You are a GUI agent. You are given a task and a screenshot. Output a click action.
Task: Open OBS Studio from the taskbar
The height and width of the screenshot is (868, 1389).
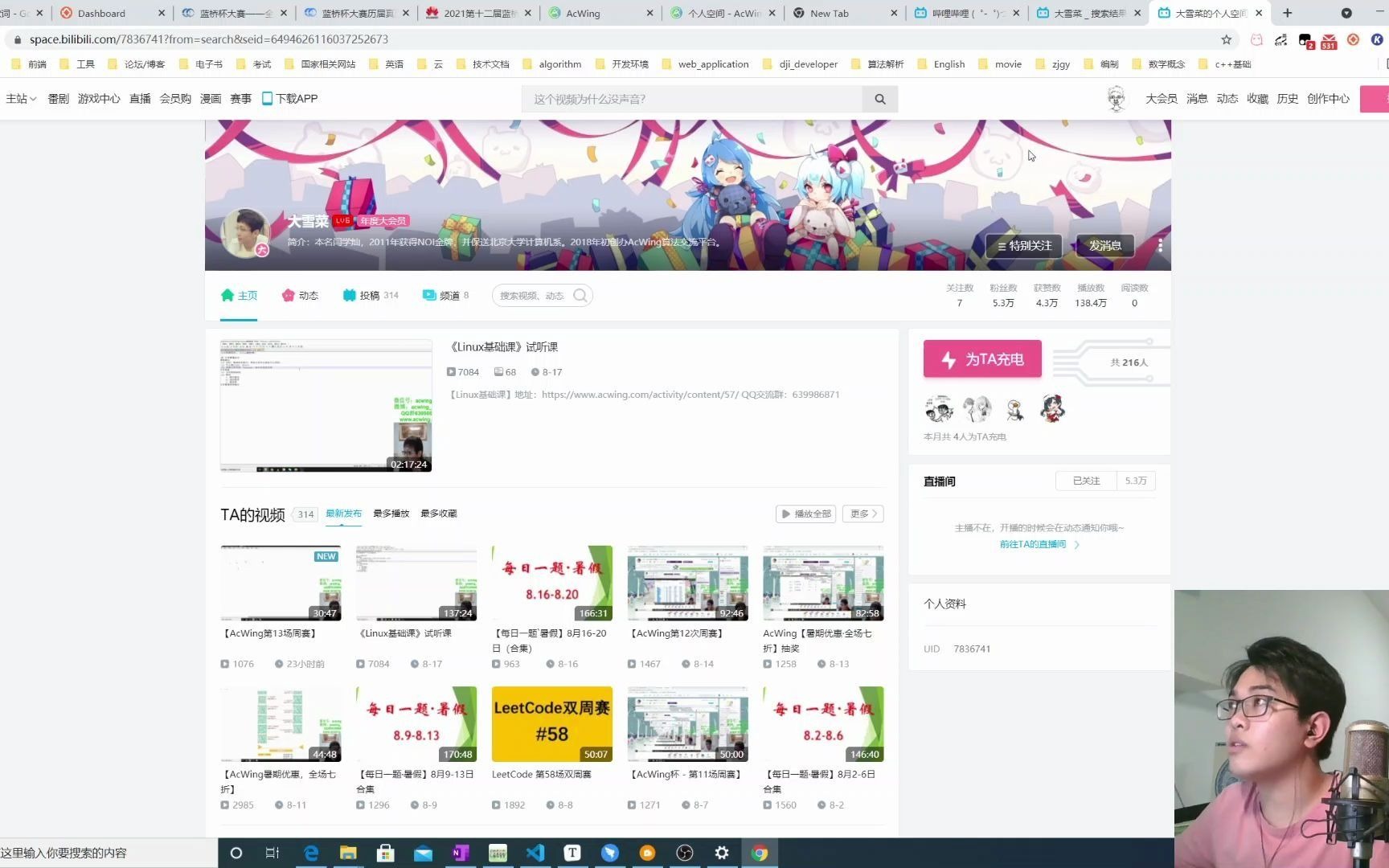685,853
